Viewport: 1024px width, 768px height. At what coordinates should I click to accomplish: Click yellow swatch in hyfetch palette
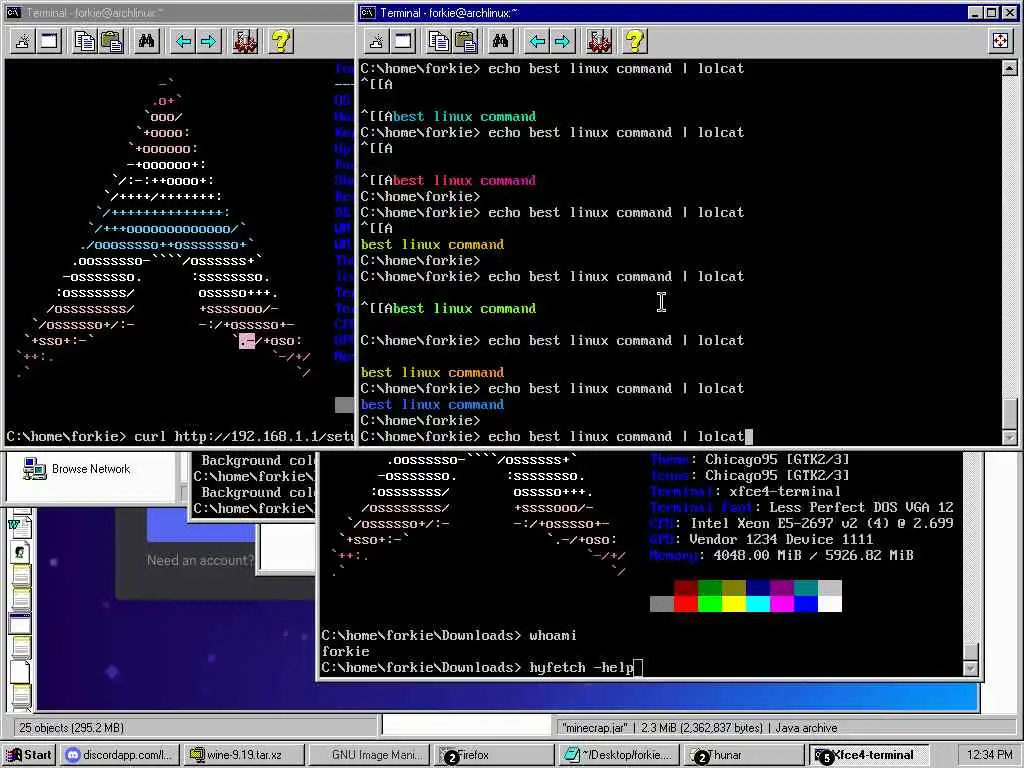tap(734, 604)
